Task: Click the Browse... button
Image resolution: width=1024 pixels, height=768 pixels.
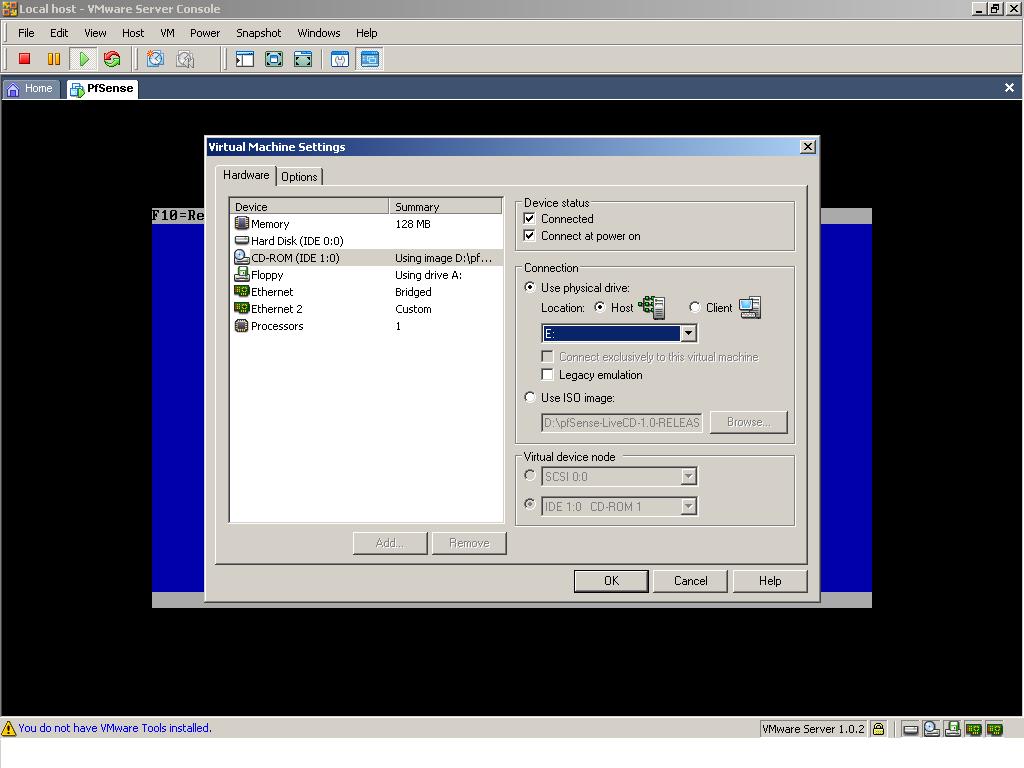Action: (x=748, y=423)
